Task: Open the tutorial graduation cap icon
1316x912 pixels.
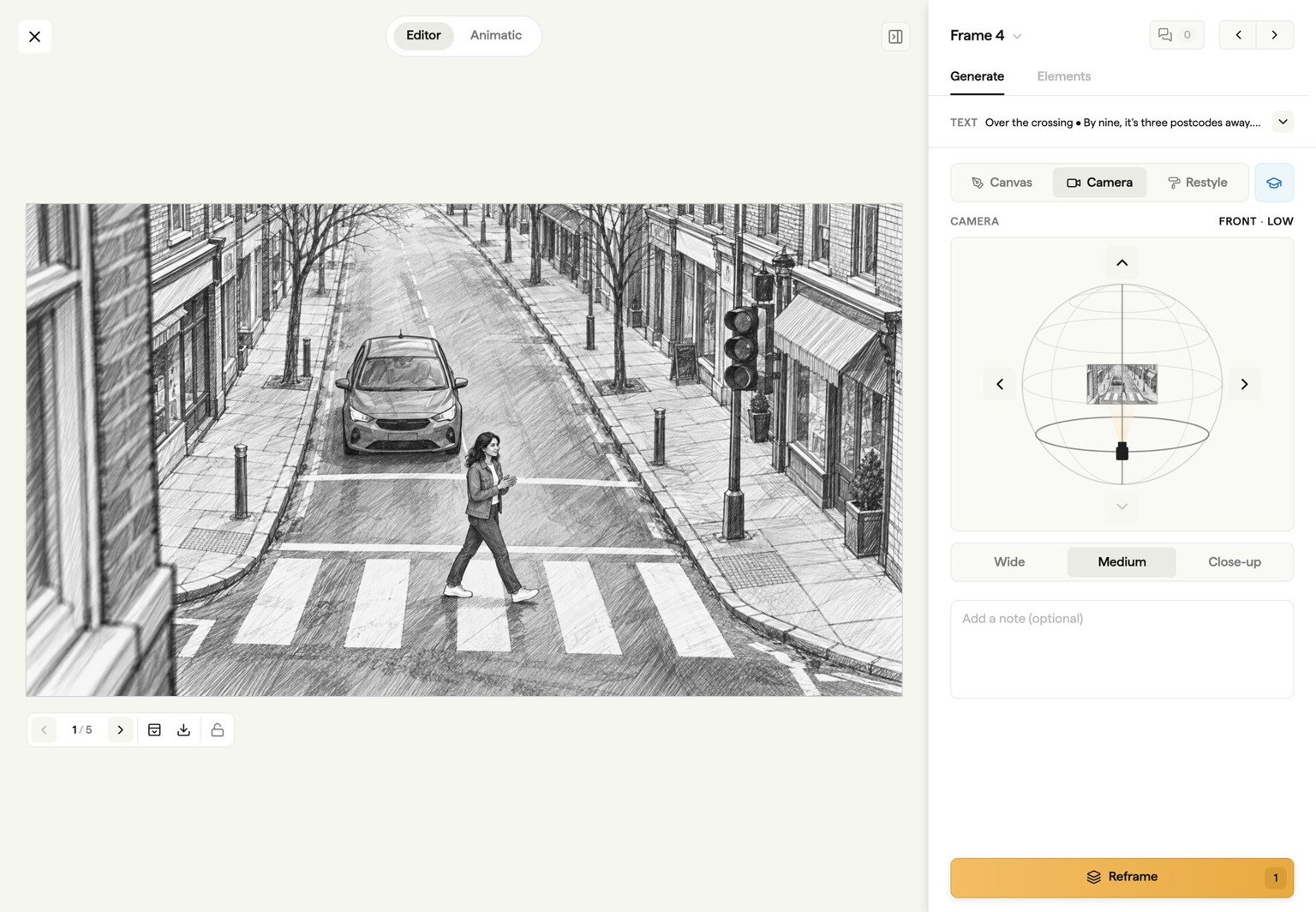Action: click(x=1274, y=183)
